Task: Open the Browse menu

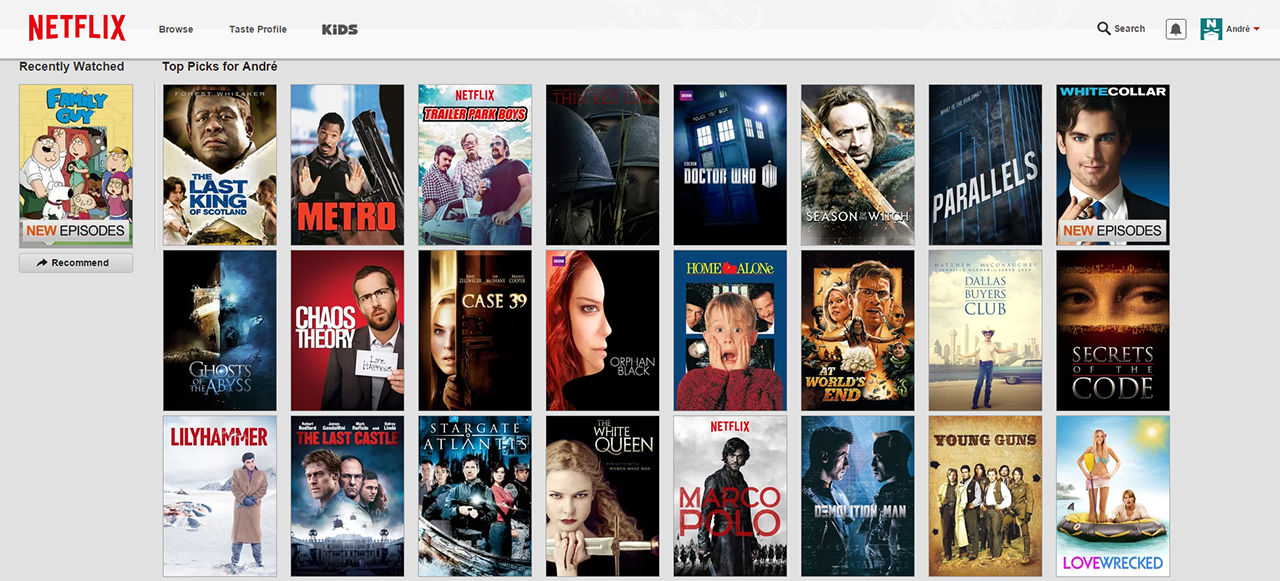Action: pyautogui.click(x=176, y=29)
